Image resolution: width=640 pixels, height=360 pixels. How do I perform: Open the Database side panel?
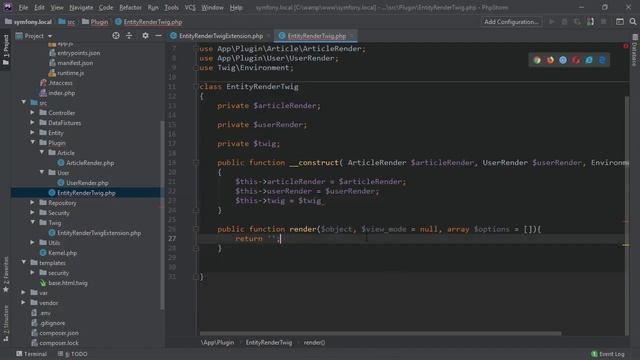tap(635, 51)
